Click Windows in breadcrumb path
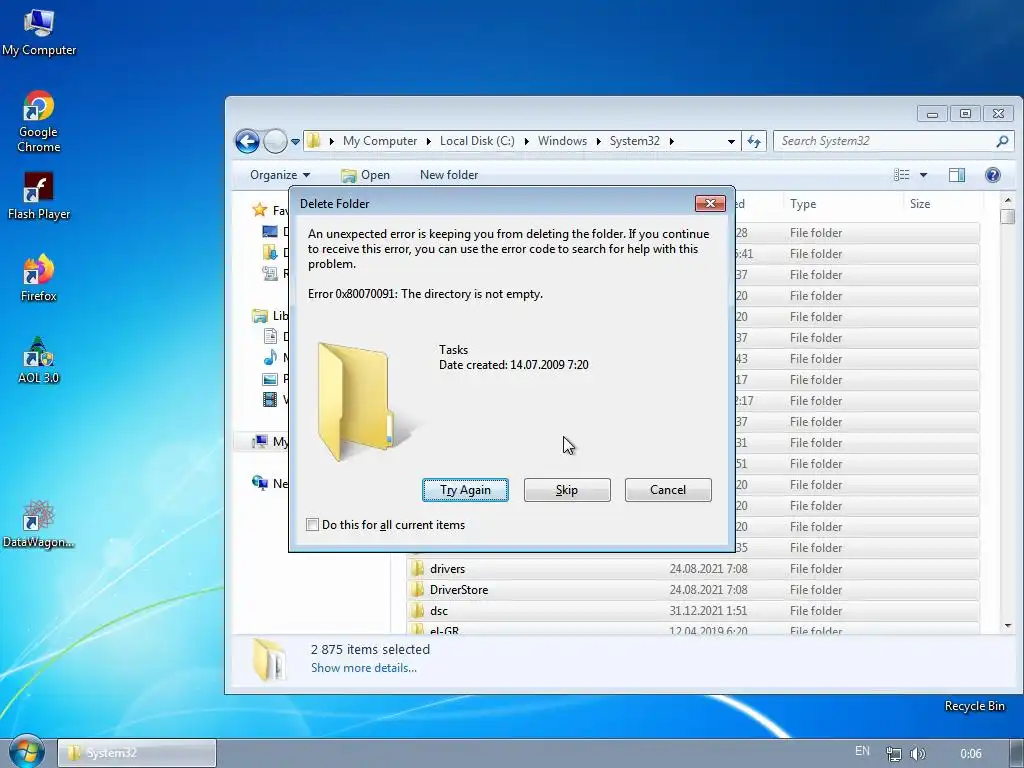Screen dimensions: 1024x768 click(562, 141)
